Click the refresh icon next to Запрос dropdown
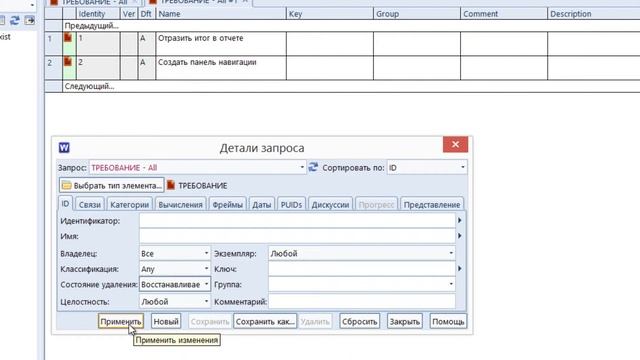Image resolution: width=640 pixels, height=360 pixels. (x=313, y=167)
